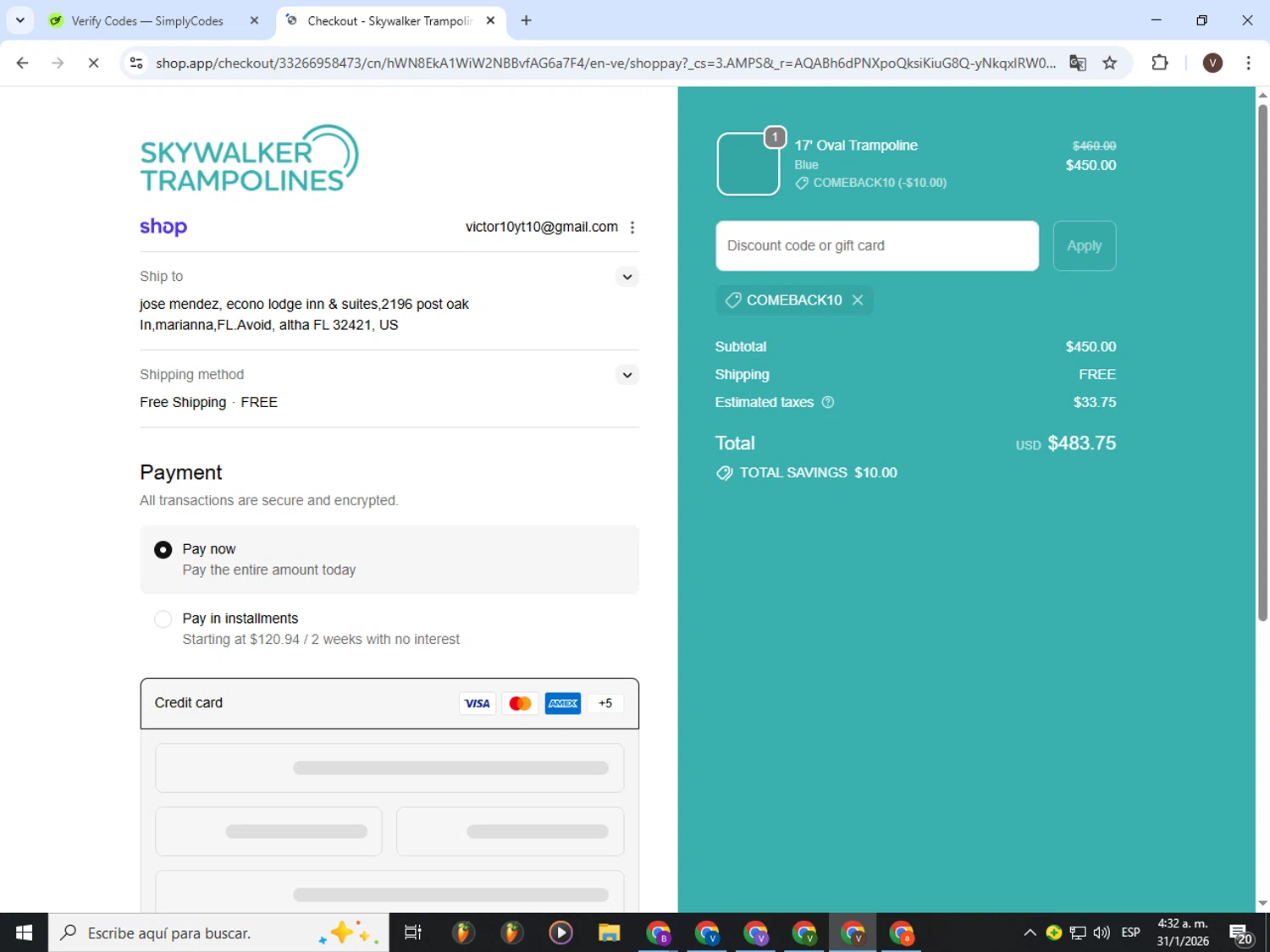Open the Chrome three-dot menu
The image size is (1270, 952).
[x=1248, y=63]
